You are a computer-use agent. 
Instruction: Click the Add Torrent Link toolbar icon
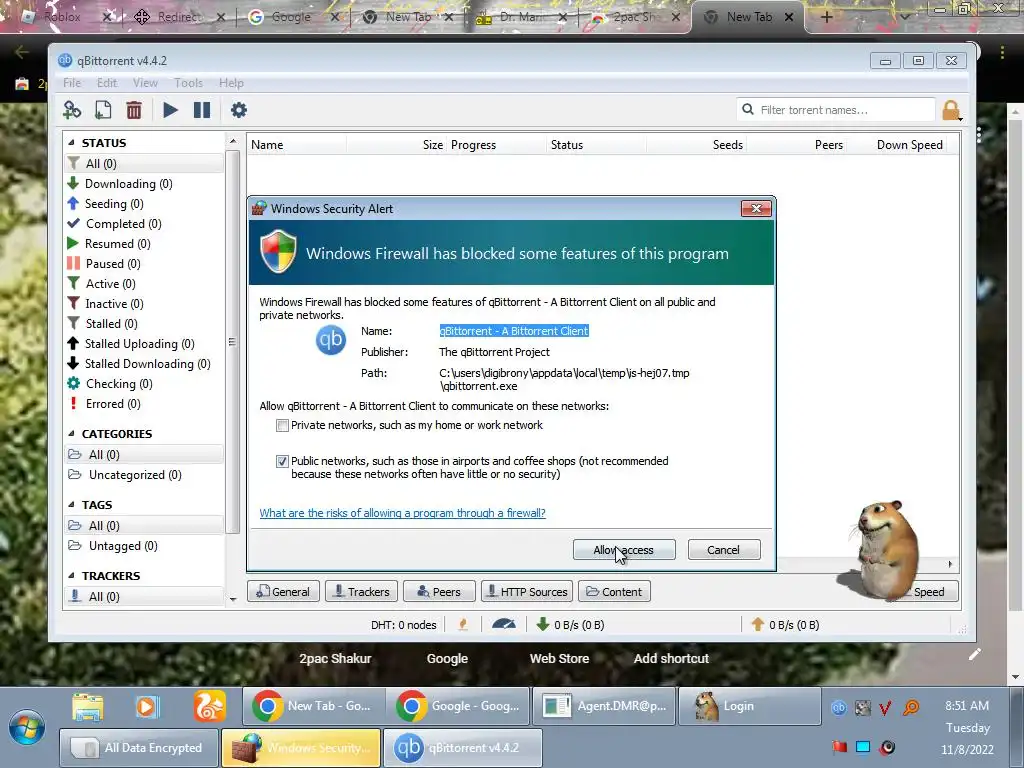(72, 110)
